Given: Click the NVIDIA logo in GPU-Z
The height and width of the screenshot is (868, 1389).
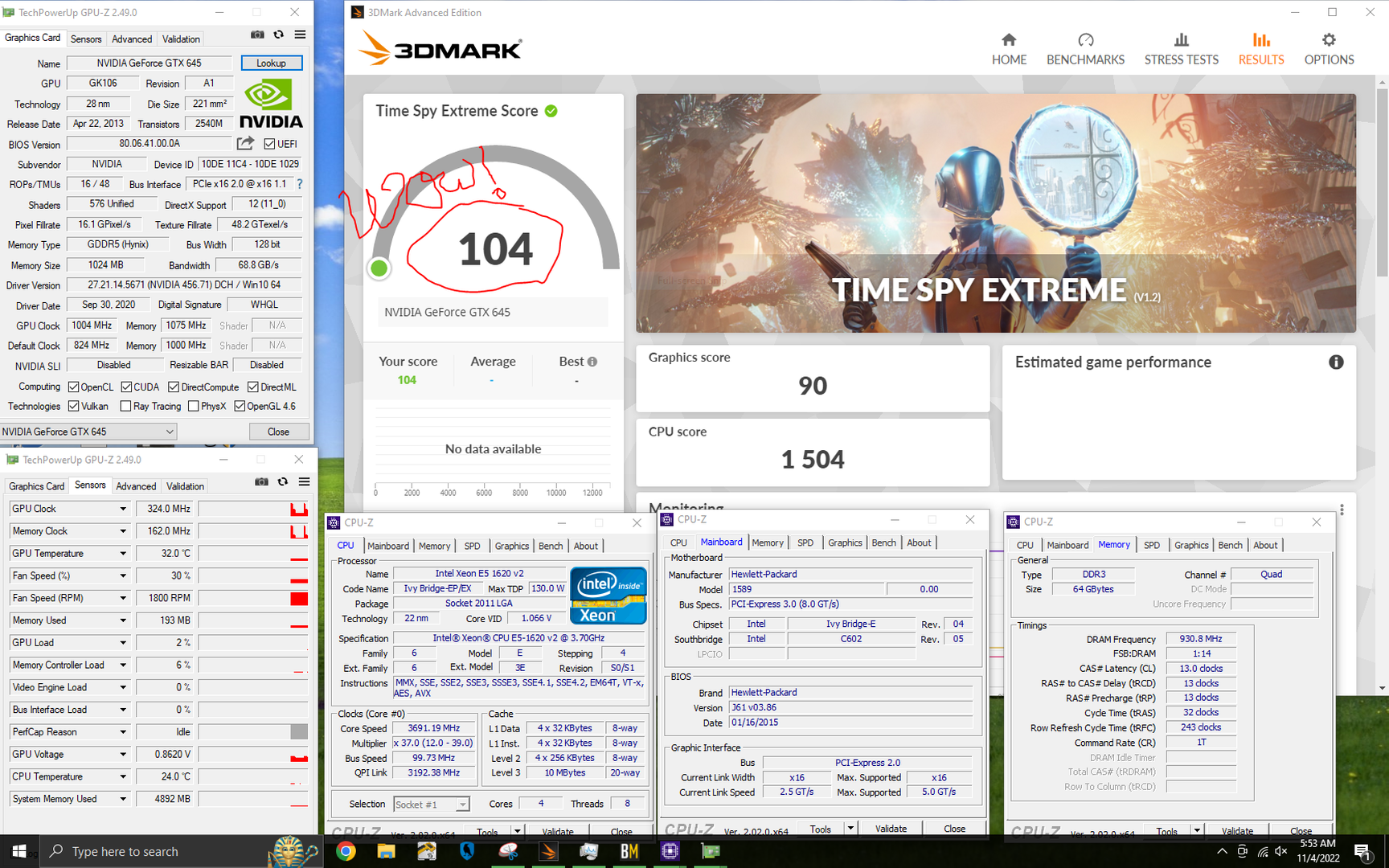Looking at the screenshot, I should click(272, 103).
